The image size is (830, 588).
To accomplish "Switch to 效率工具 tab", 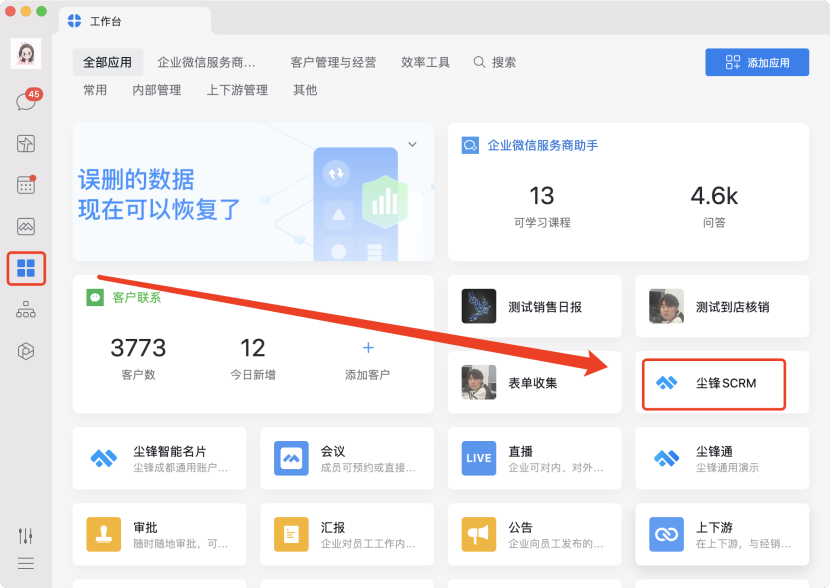I will (x=425, y=62).
